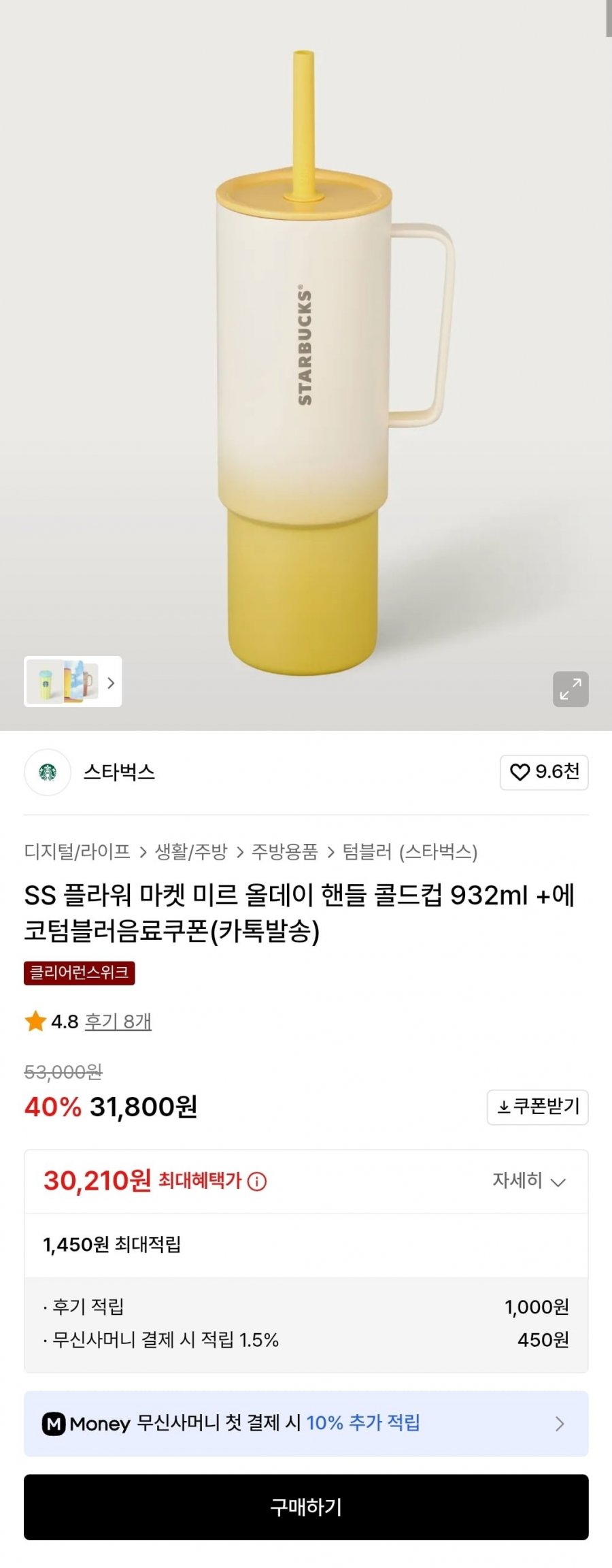This screenshot has width=612, height=1568.
Task: Tap the 클리어런스위크 badge
Action: (x=79, y=973)
